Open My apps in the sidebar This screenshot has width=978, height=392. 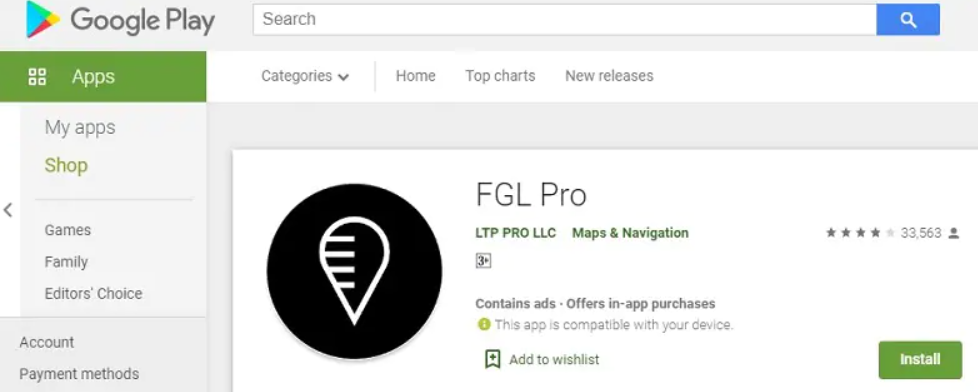point(80,127)
